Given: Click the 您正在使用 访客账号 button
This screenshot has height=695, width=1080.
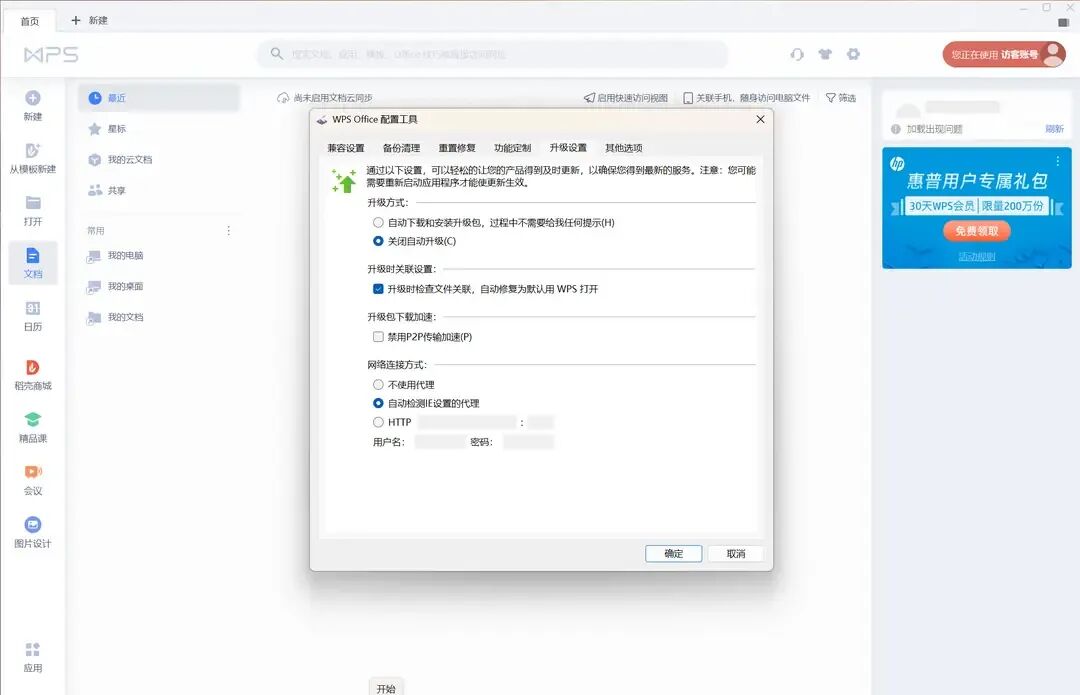Looking at the screenshot, I should pyautogui.click(x=1004, y=54).
